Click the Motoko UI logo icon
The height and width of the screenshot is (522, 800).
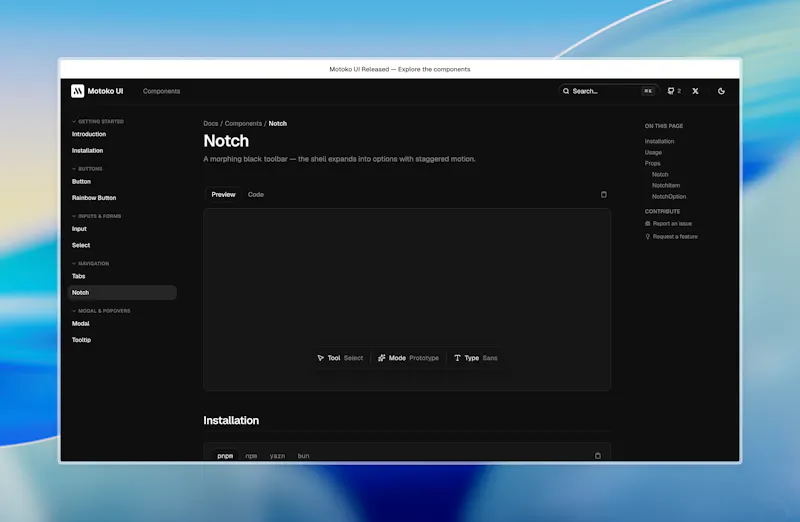78,91
